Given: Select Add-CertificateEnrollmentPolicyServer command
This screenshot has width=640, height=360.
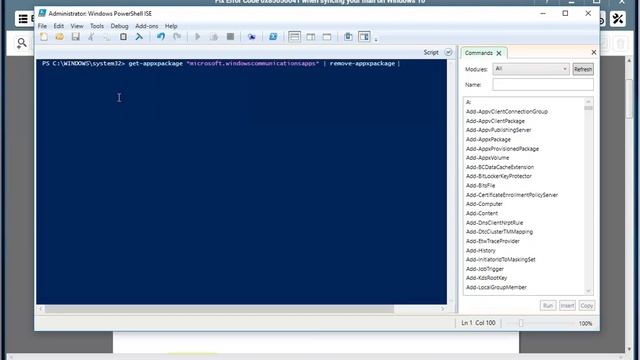Looking at the screenshot, I should pyautogui.click(x=511, y=195).
